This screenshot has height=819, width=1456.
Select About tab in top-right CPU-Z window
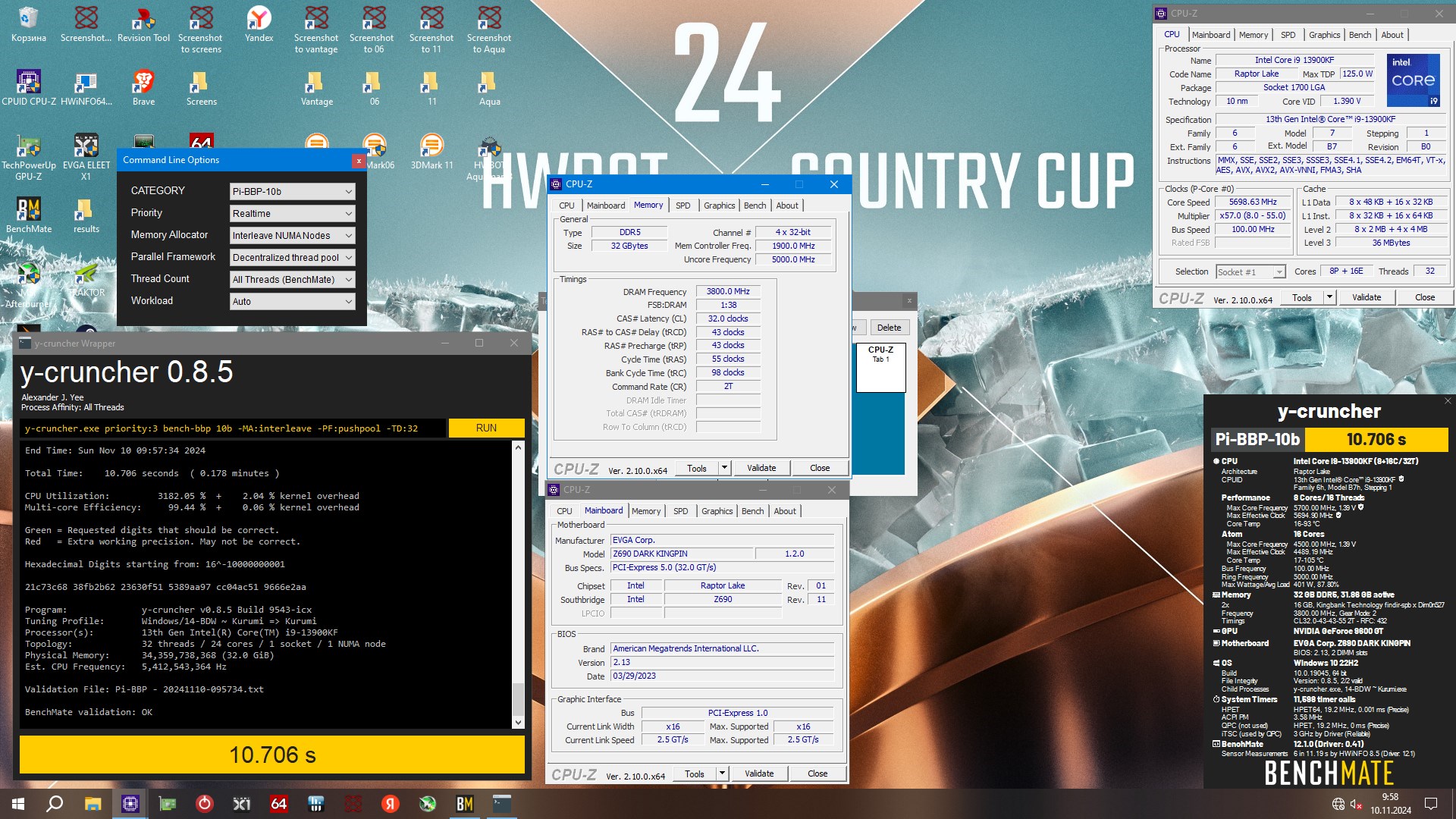click(x=1392, y=35)
